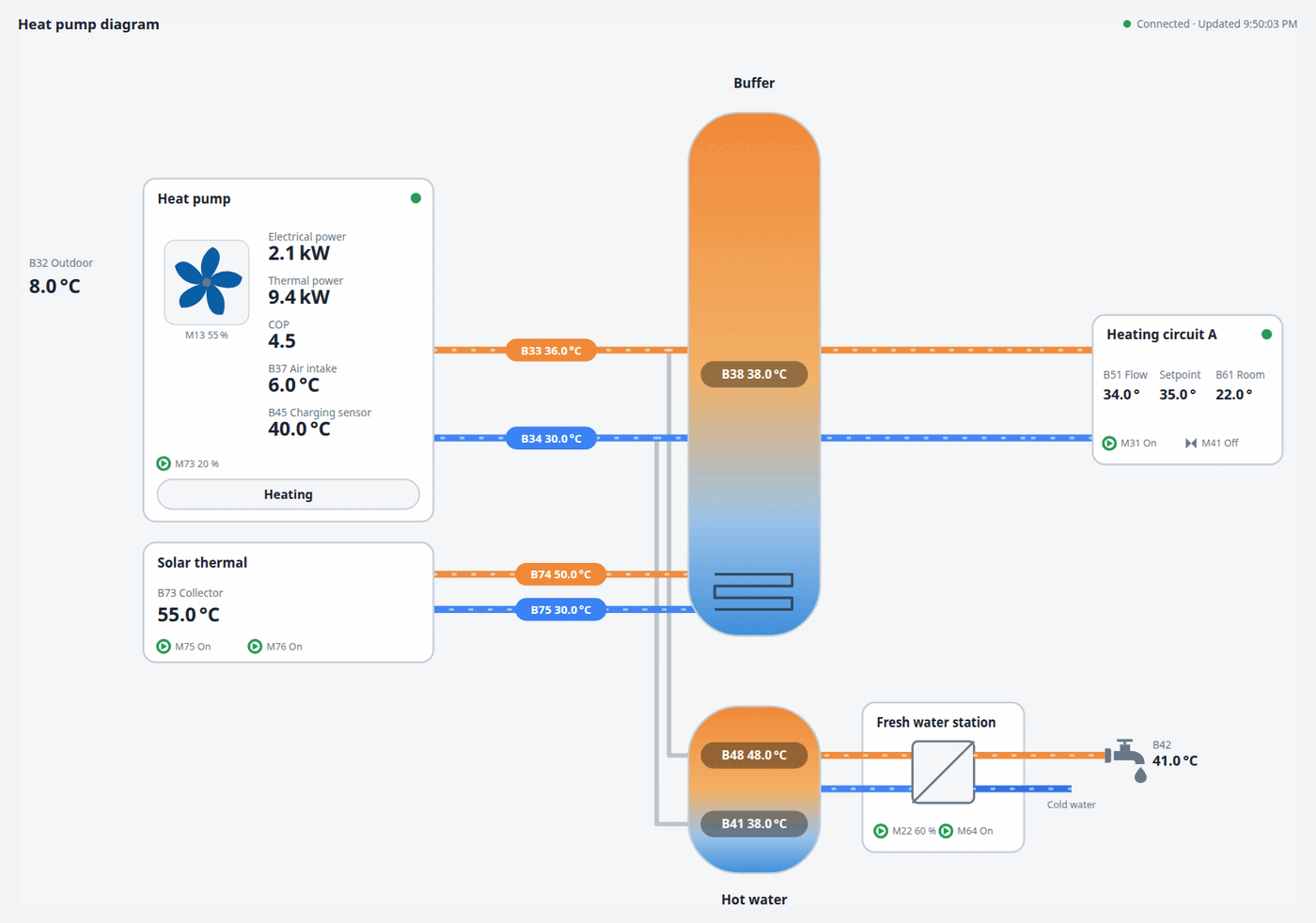
Task: Select the B41 38.0 °C hot water badge
Action: [754, 823]
